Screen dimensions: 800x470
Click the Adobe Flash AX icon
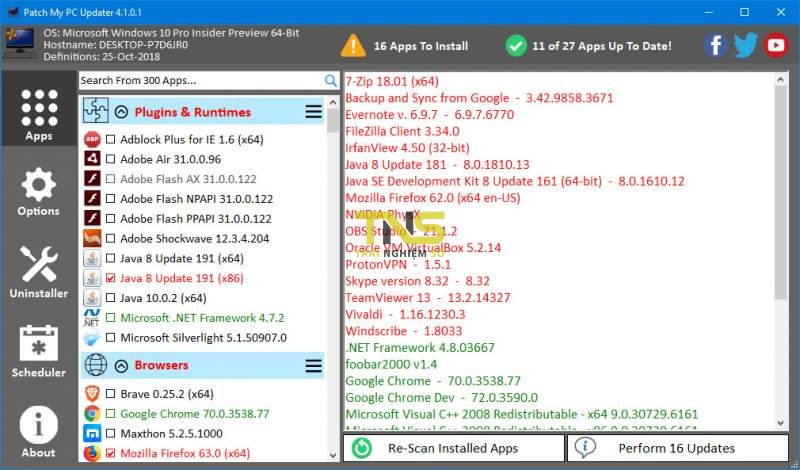(92, 179)
